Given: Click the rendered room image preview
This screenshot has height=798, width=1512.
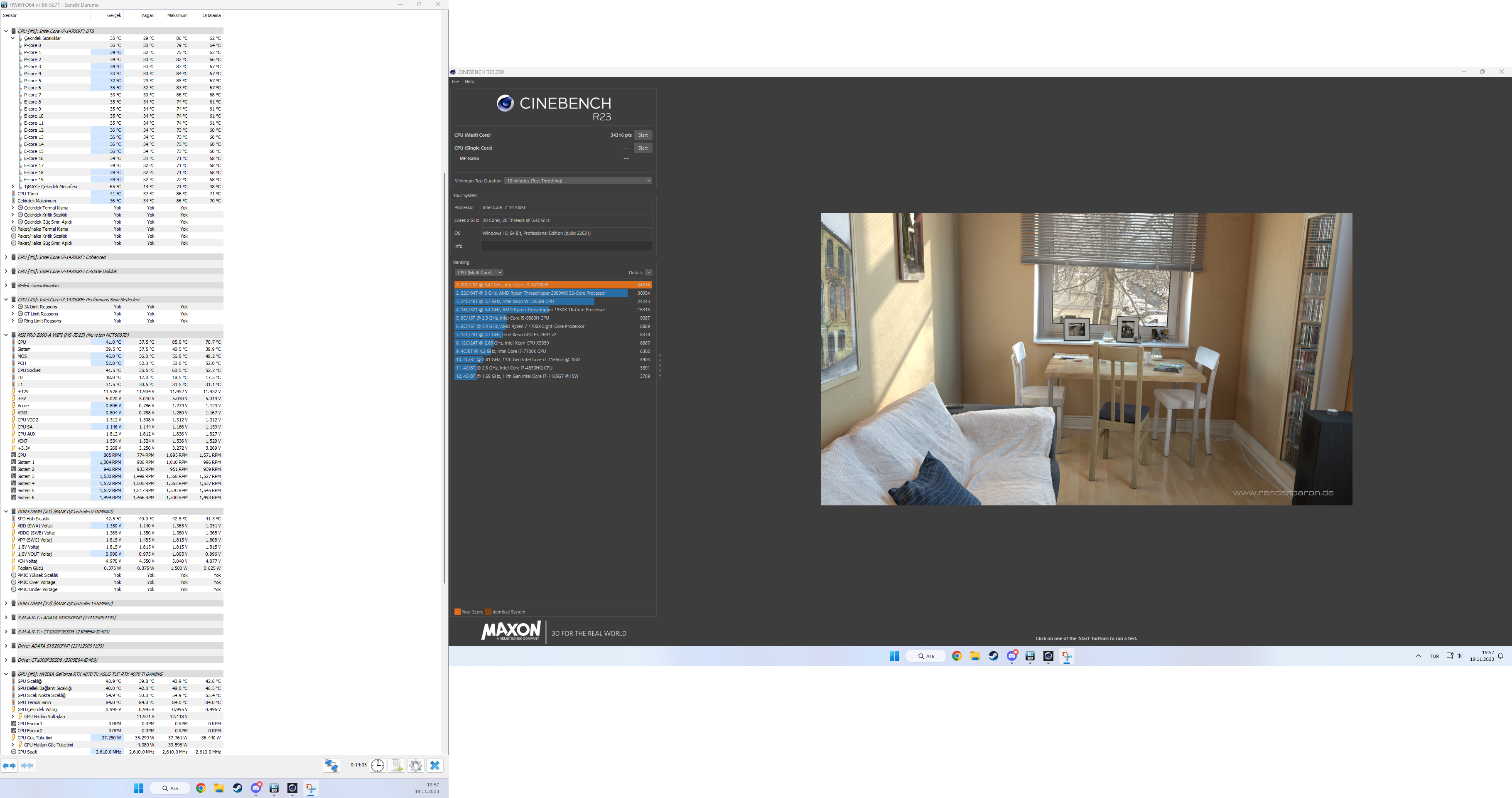Looking at the screenshot, I should tap(1086, 359).
